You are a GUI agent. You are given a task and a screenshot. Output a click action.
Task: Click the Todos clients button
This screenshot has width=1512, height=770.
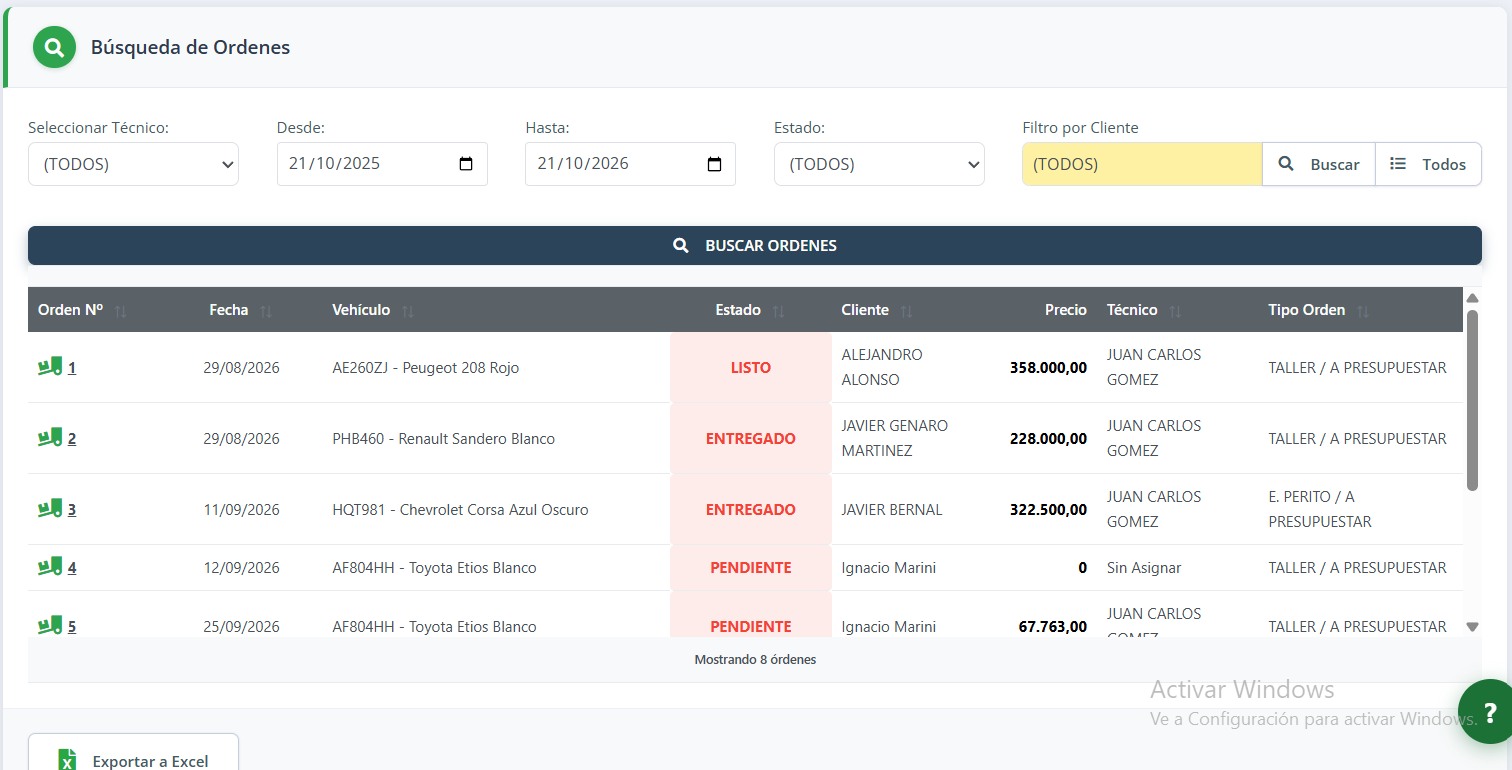point(1428,164)
